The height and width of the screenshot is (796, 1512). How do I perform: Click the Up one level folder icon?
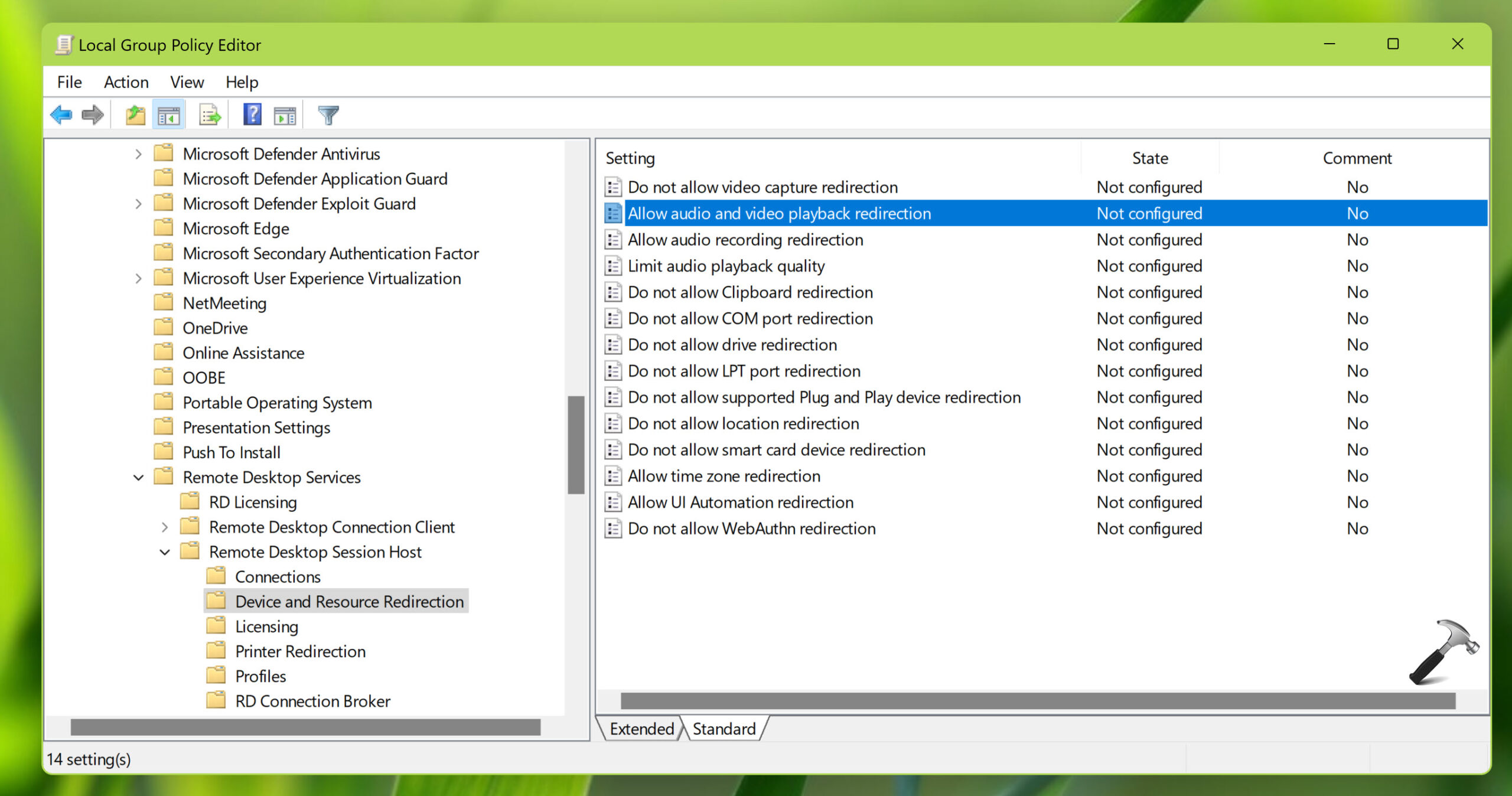[x=135, y=115]
